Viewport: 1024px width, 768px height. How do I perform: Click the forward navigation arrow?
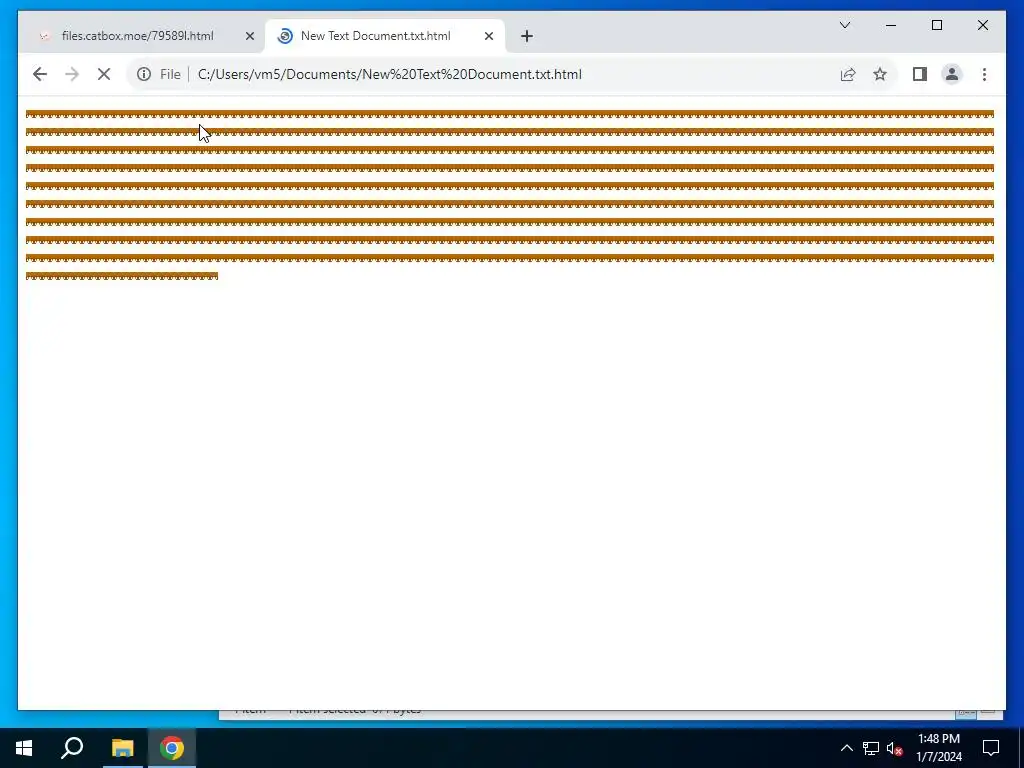72,74
